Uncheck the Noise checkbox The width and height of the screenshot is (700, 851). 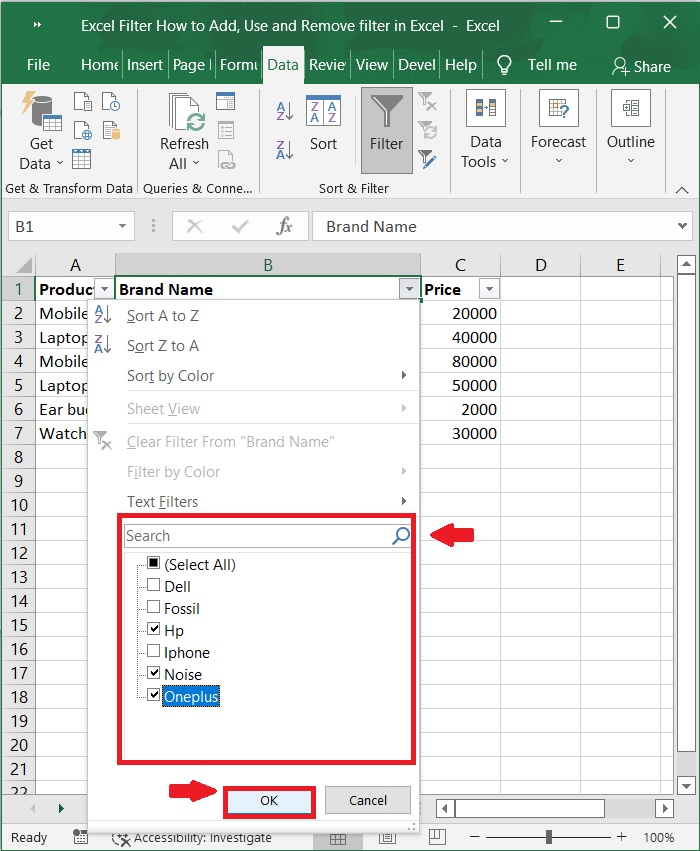[x=154, y=673]
